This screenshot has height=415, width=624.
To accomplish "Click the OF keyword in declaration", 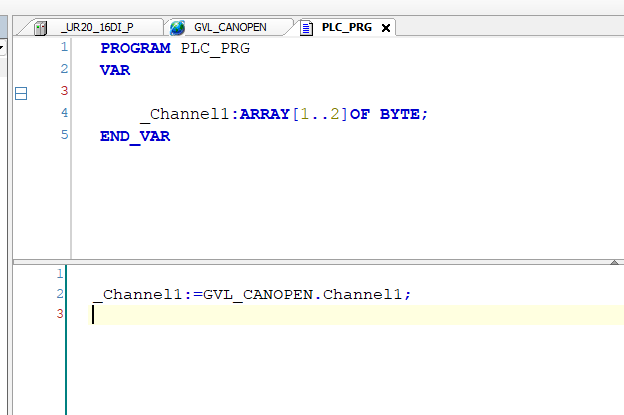I will click(x=360, y=115).
